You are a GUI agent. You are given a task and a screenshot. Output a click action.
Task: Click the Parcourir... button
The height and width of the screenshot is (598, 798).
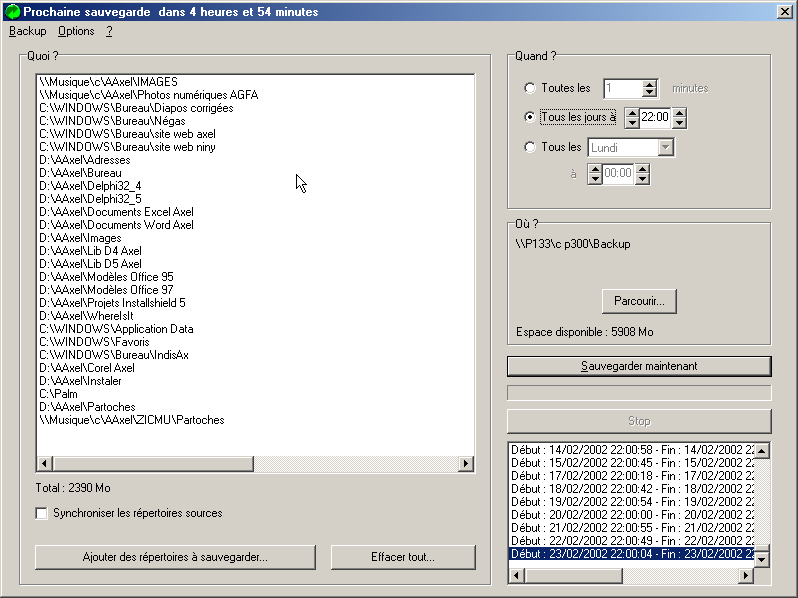[639, 301]
